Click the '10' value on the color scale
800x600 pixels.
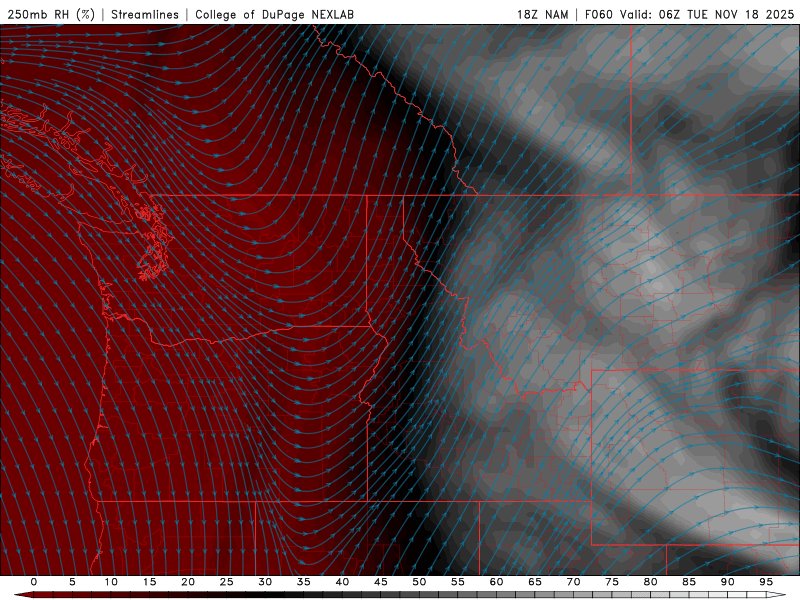(x=111, y=582)
